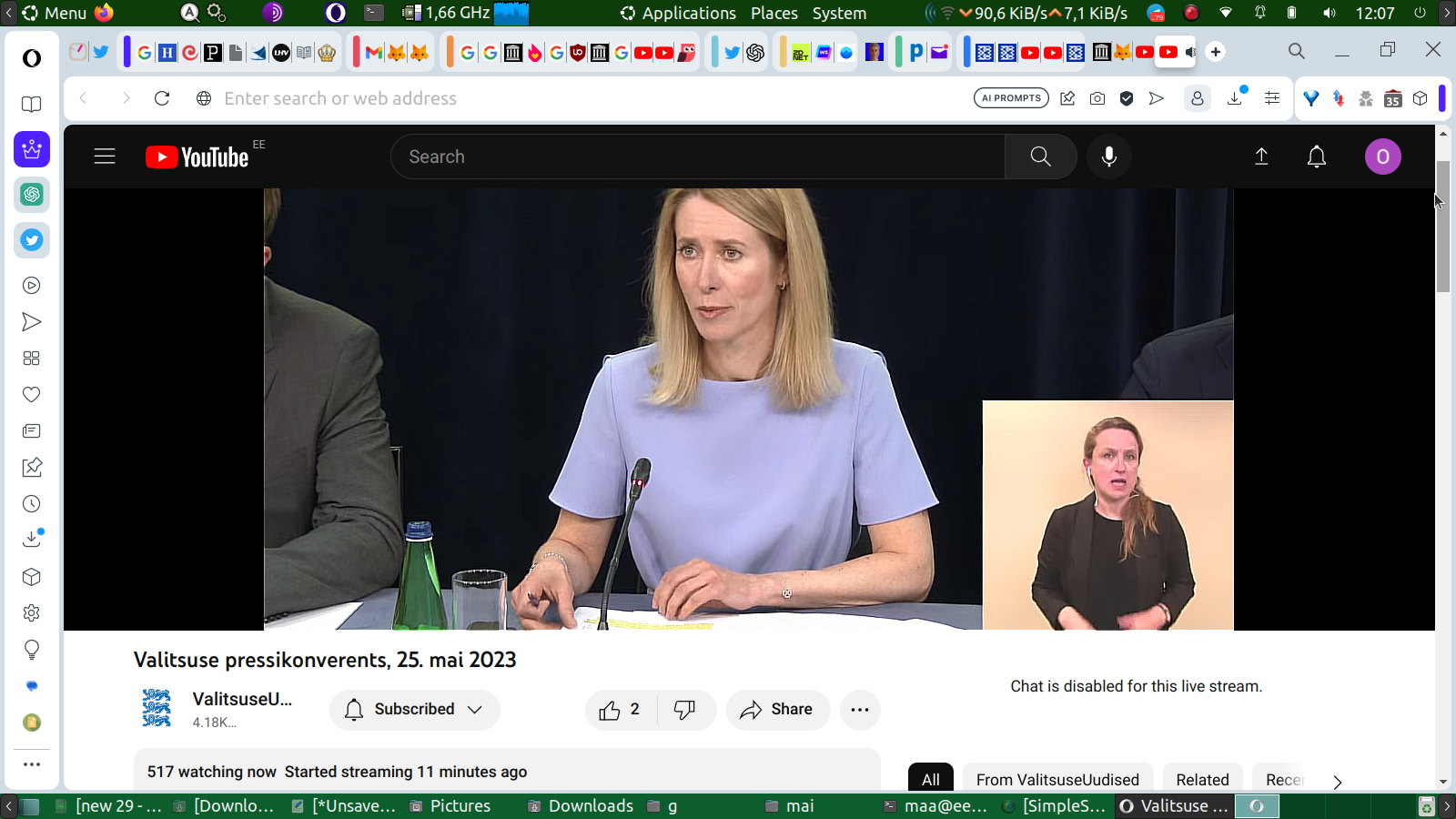Click the YouTube upload icon
This screenshot has width=1456, height=819.
click(1261, 157)
